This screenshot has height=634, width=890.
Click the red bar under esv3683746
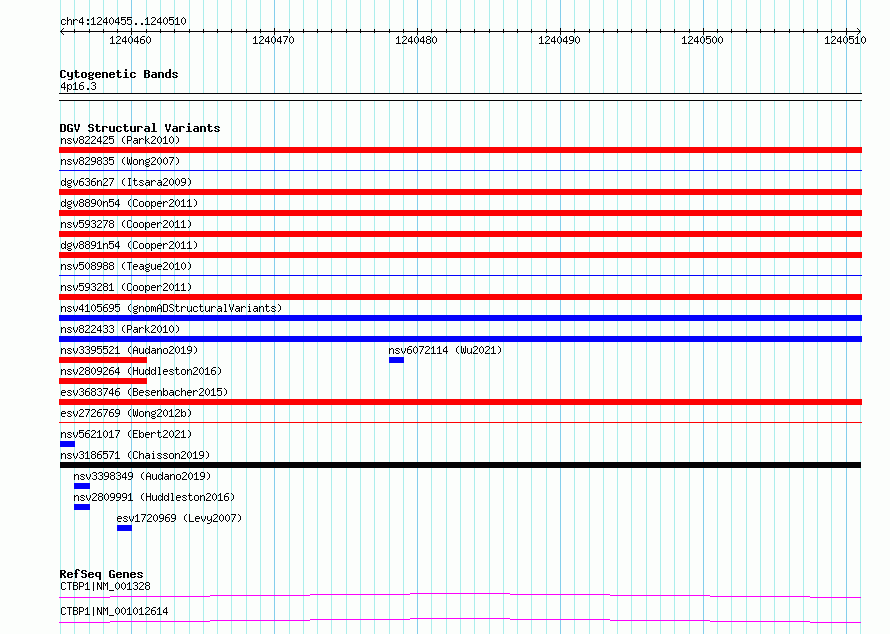[x=460, y=402]
